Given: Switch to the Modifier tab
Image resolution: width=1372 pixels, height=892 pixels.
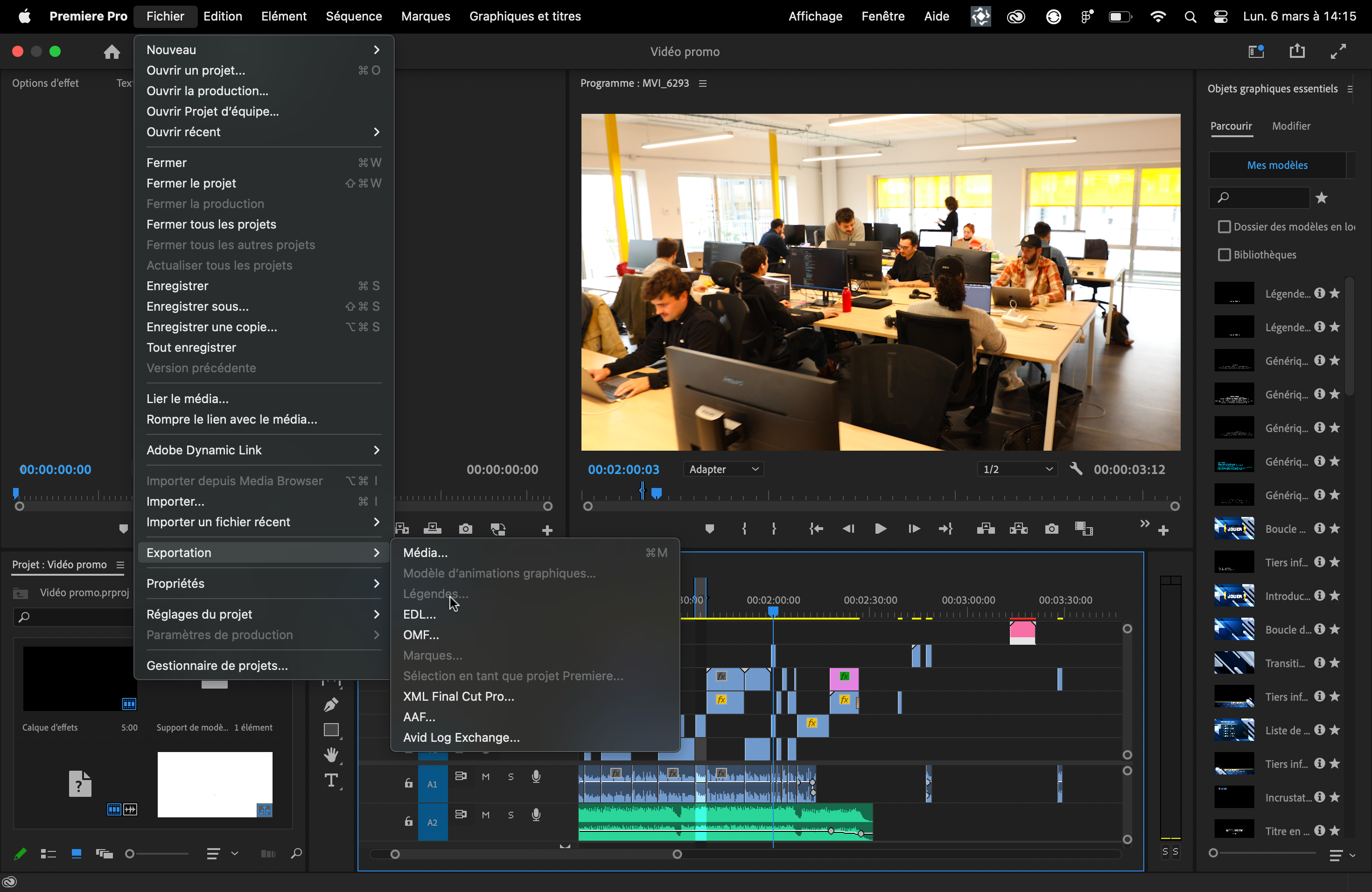Looking at the screenshot, I should point(1291,125).
